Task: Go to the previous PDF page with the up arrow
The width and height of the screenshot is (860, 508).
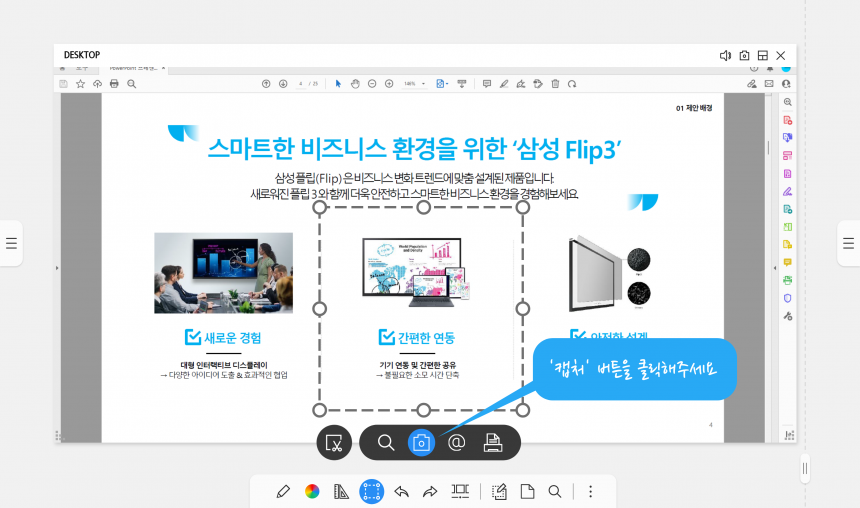Action: [266, 84]
